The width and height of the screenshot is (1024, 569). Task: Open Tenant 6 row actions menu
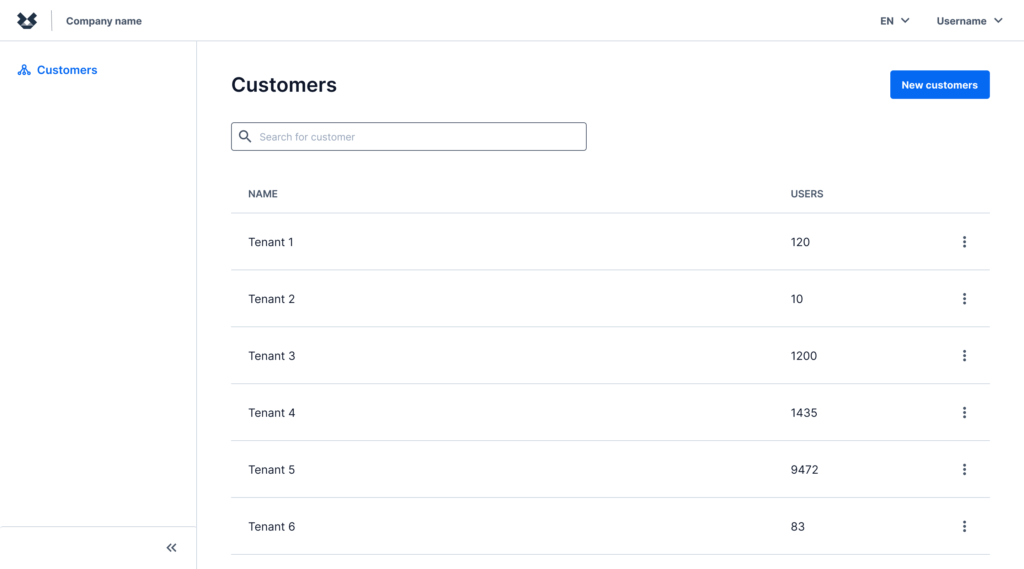click(x=964, y=527)
